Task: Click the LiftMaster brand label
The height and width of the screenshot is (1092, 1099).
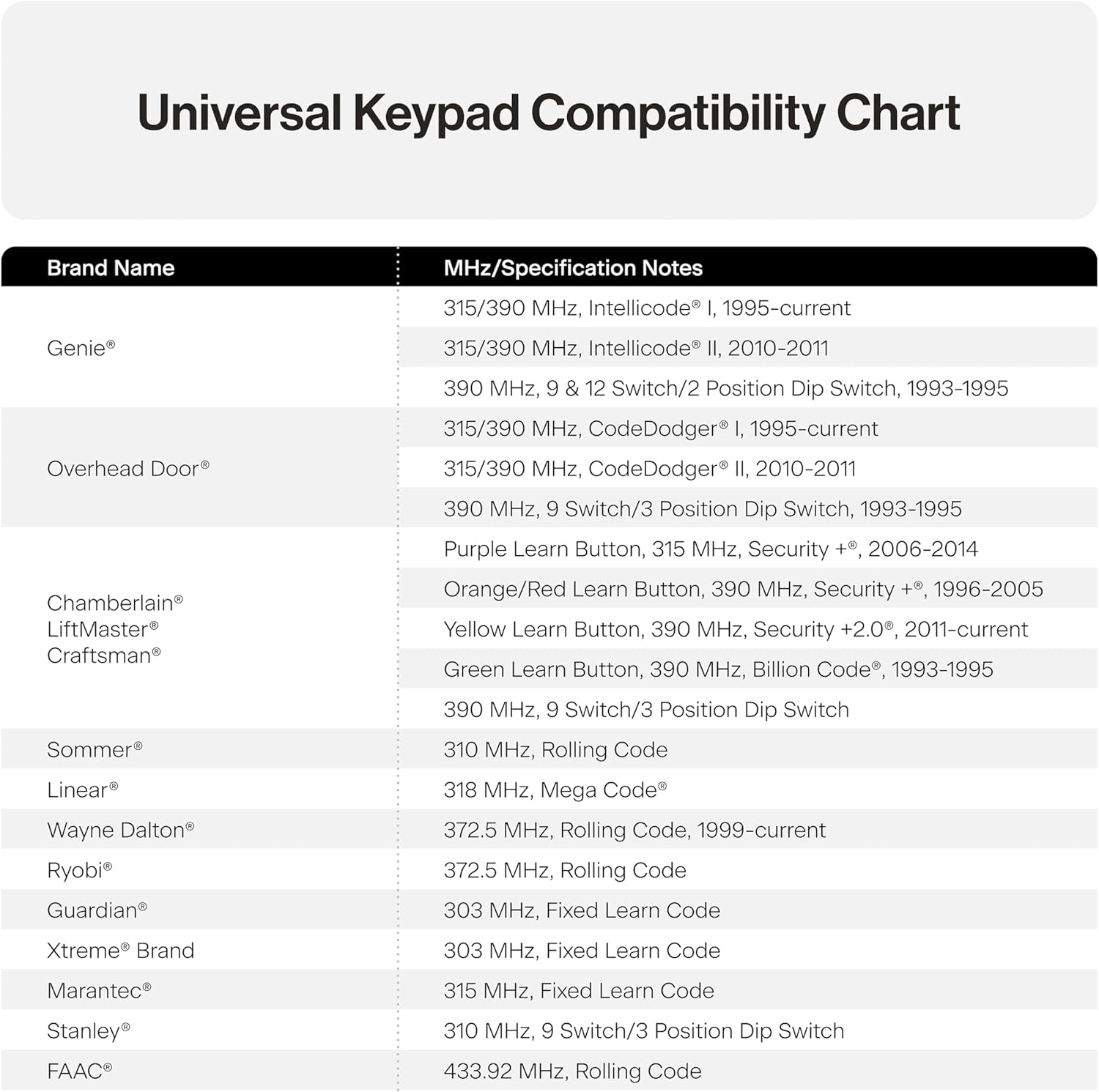Action: click(x=102, y=629)
